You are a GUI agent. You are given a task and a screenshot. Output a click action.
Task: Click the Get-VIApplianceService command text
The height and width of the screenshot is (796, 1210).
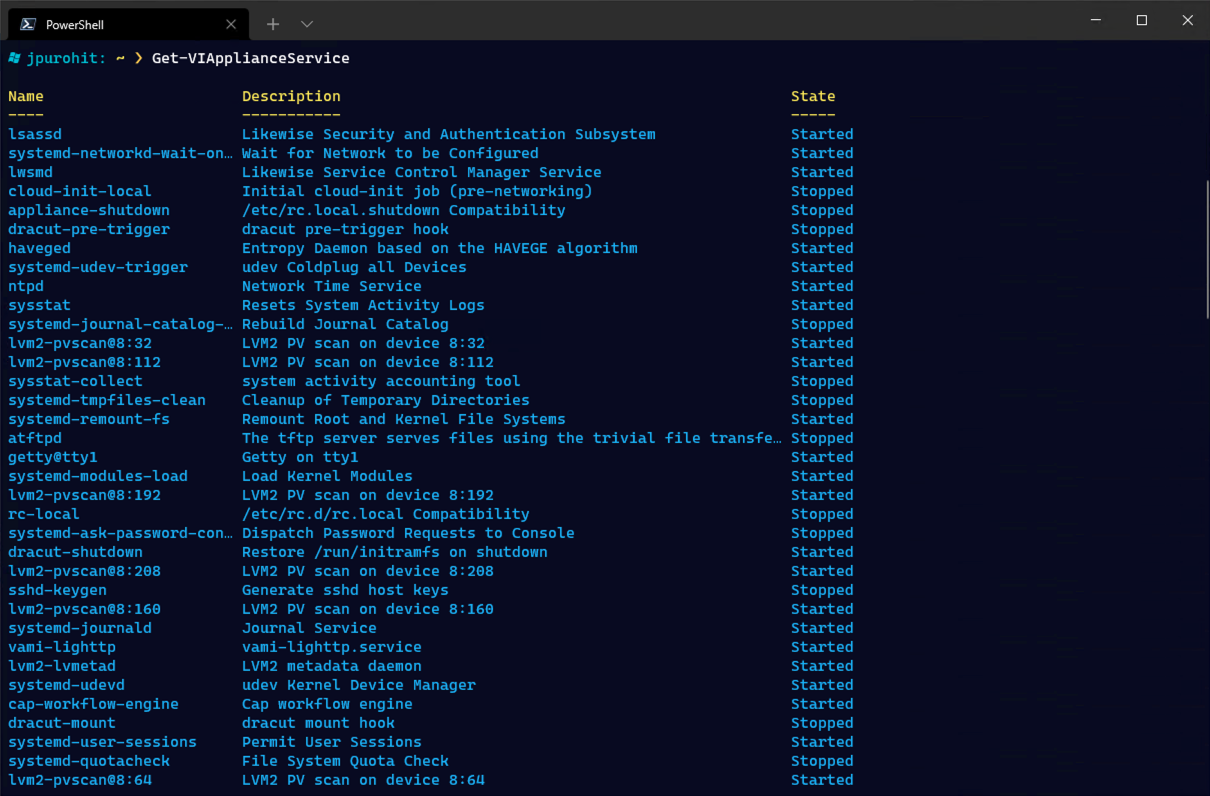point(251,58)
